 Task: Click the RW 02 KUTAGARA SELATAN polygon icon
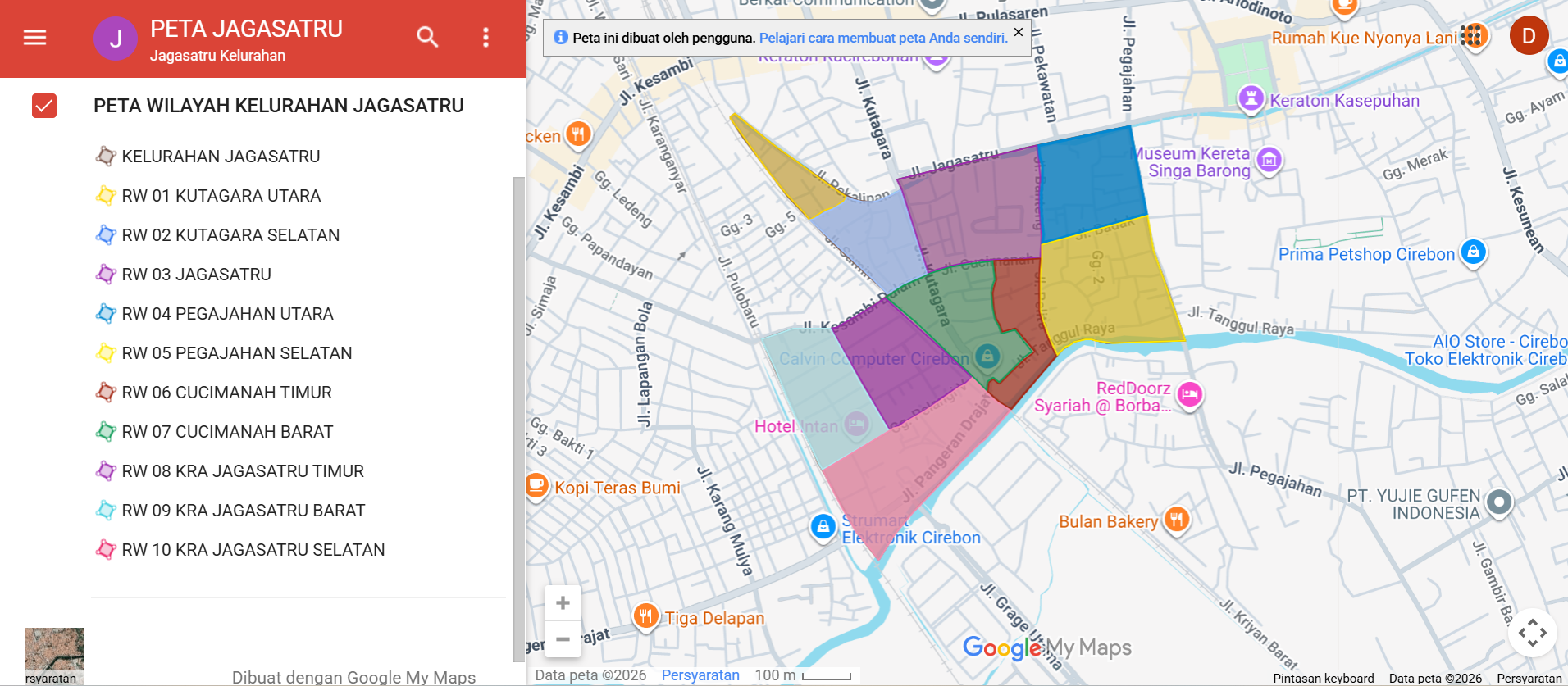click(106, 234)
